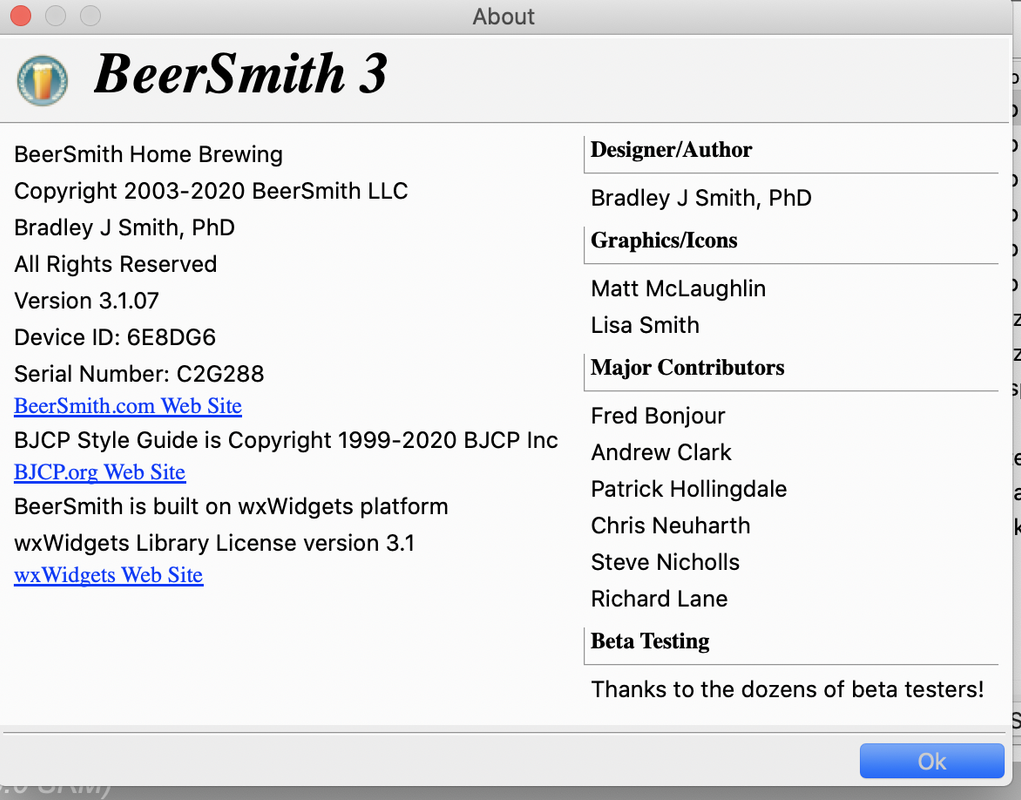Click the Designer/Author section heading
1021x800 pixels.
click(x=671, y=150)
